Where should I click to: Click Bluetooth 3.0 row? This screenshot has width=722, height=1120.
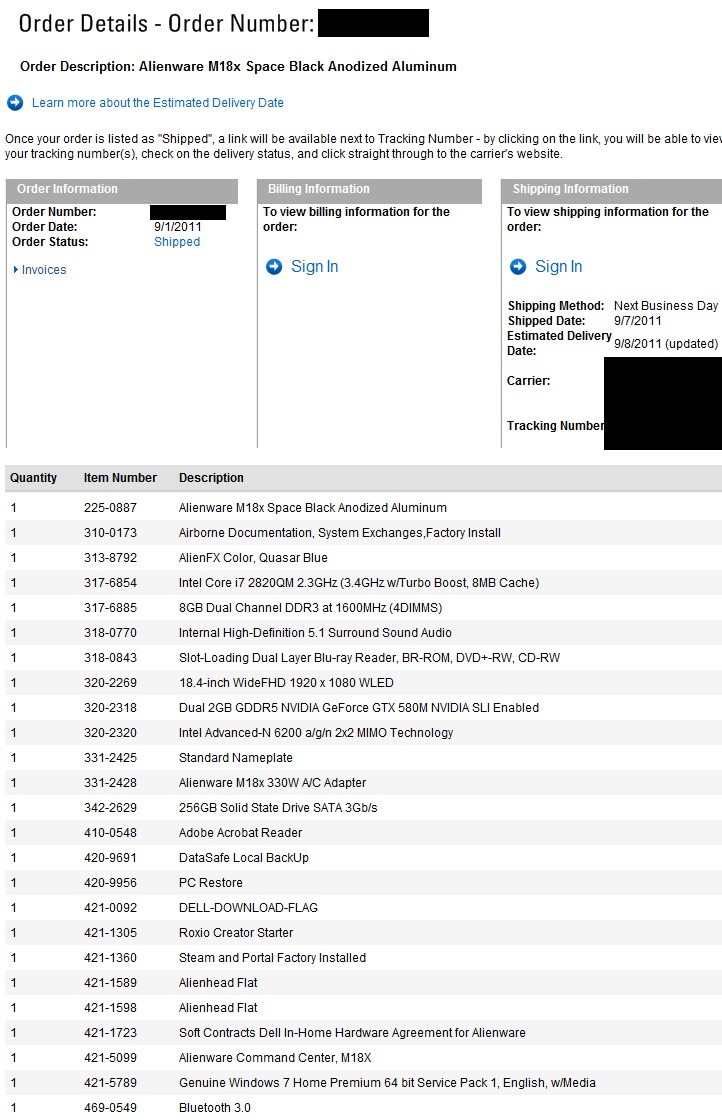click(x=363, y=1108)
